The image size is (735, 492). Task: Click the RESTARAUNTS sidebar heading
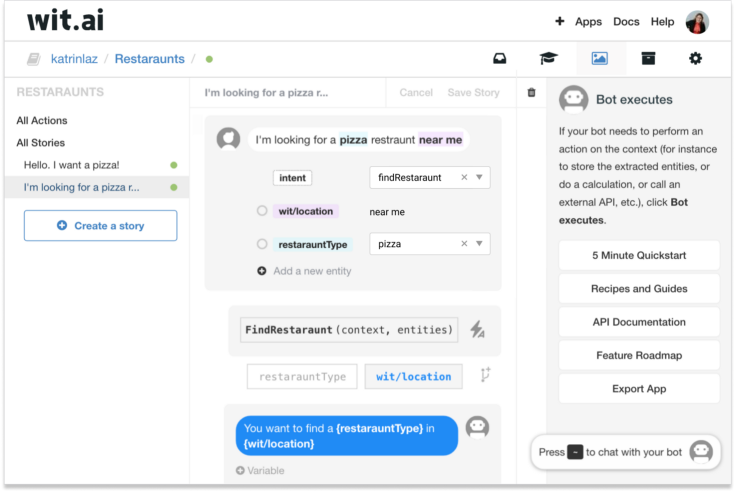pos(60,92)
